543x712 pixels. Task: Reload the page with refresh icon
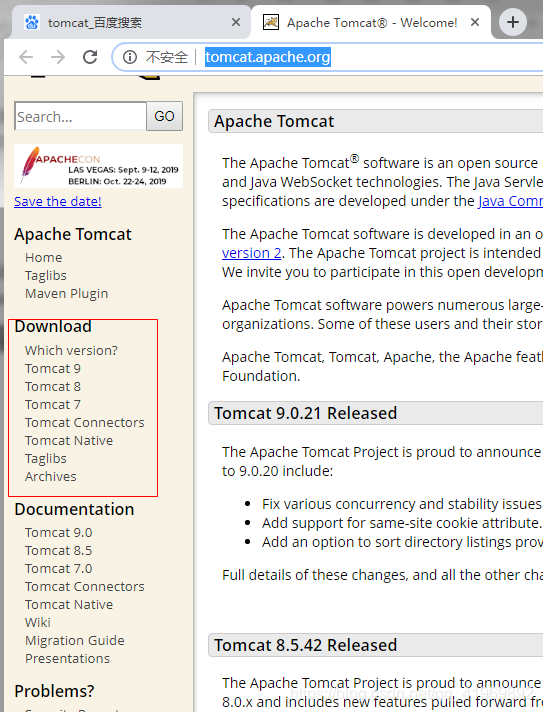tap(90, 57)
